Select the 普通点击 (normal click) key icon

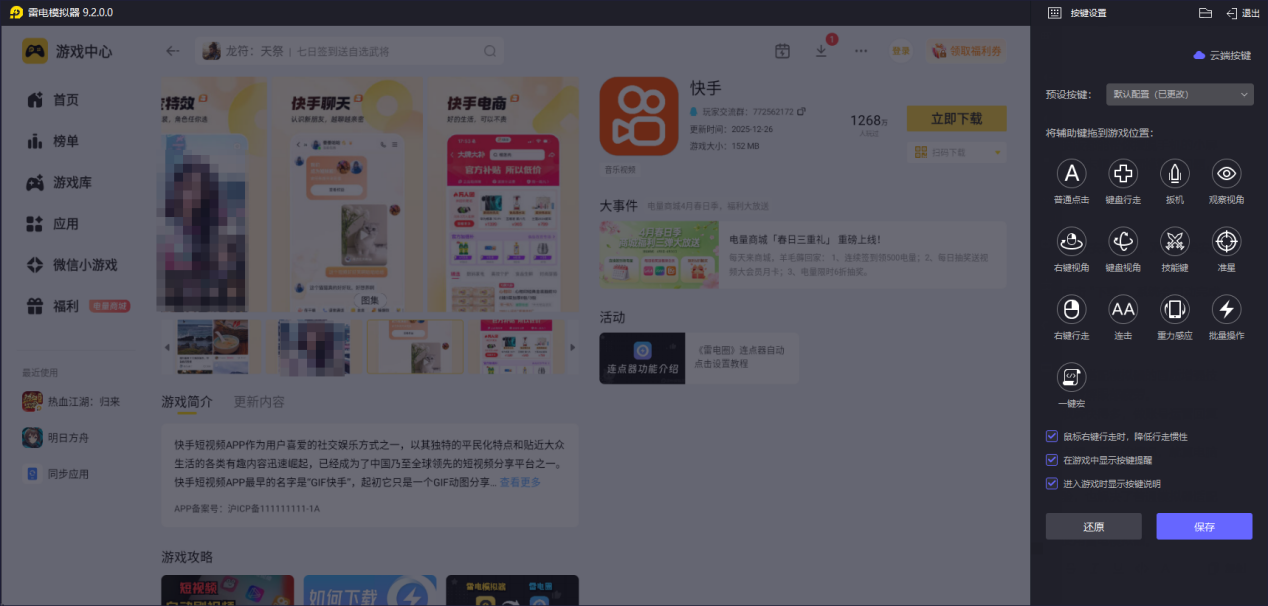pyautogui.click(x=1071, y=174)
